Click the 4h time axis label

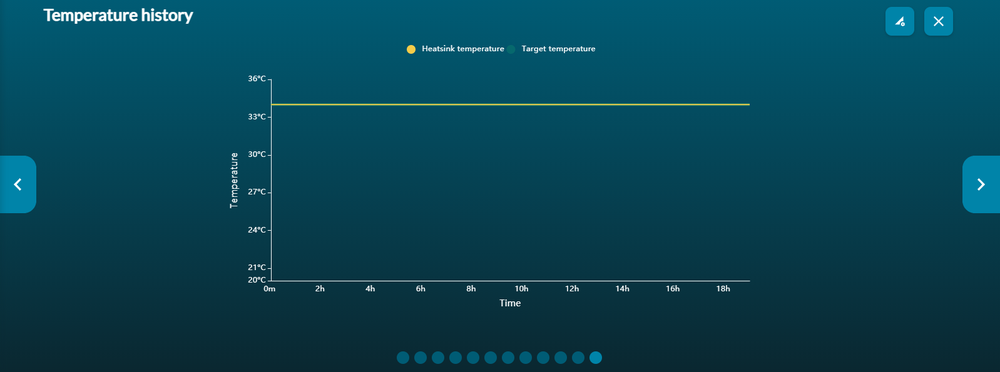371,289
